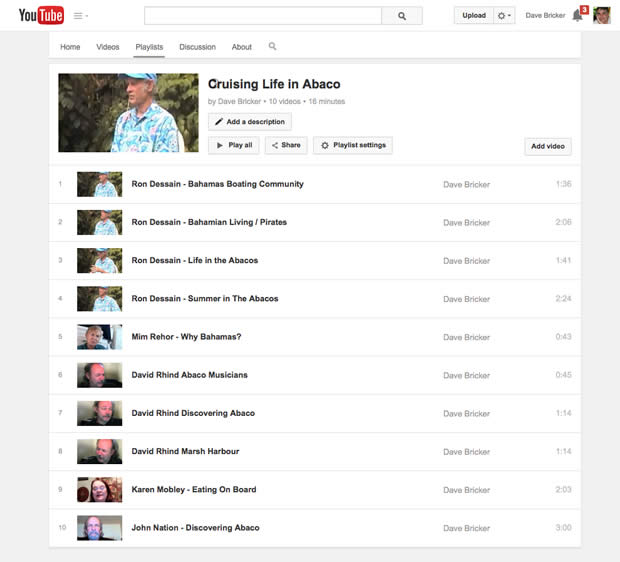This screenshot has width=620, height=562.
Task: Click Add a description pencil button
Action: tap(250, 122)
